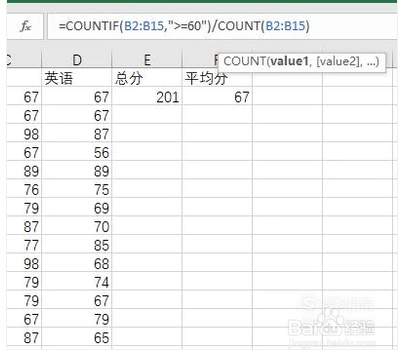Select the 79 cell left of 69
This screenshot has width=405, height=361.
click(x=24, y=208)
